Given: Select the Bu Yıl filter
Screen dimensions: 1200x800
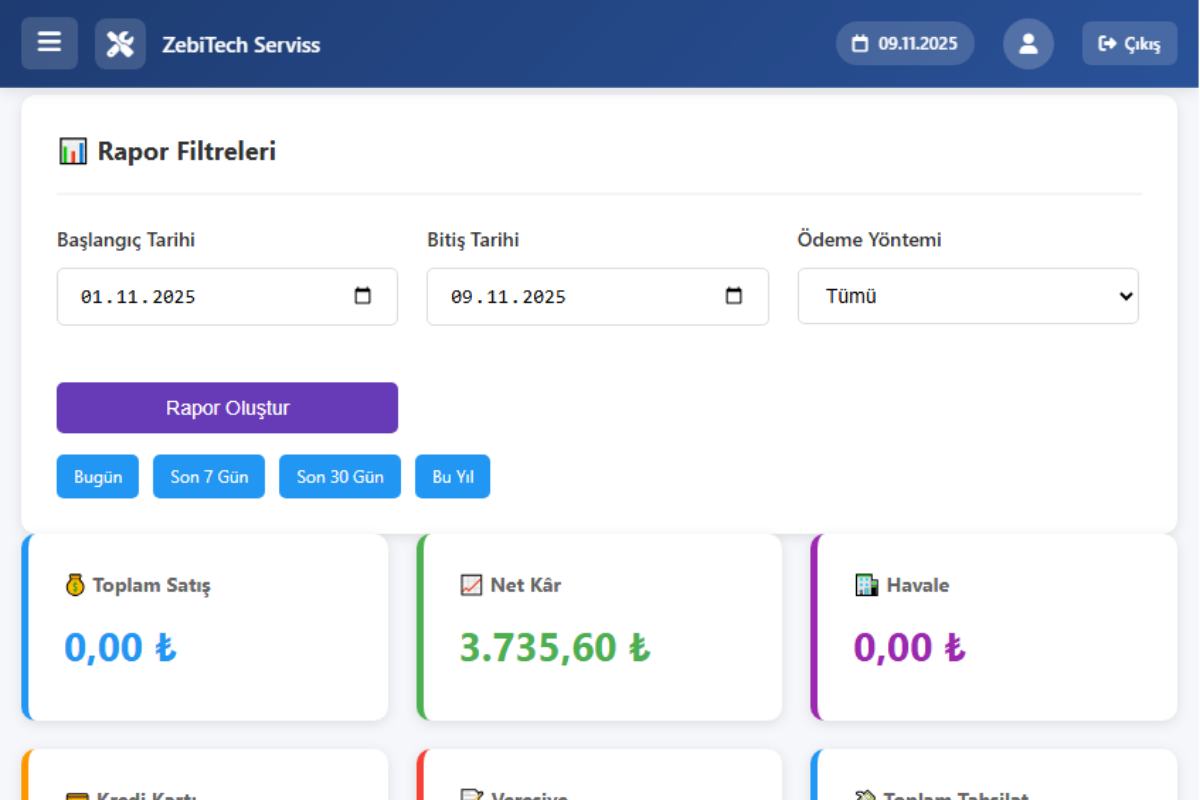Looking at the screenshot, I should pos(453,477).
